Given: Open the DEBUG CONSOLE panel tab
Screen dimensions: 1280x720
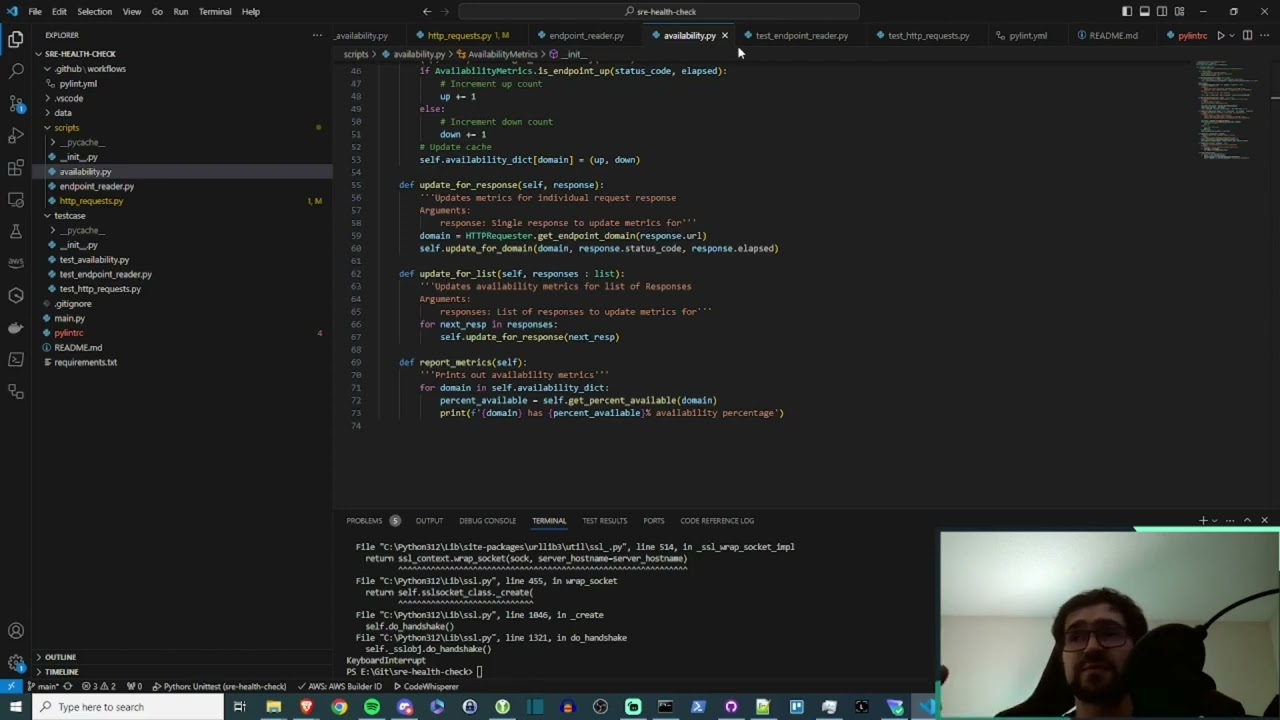Looking at the screenshot, I should (487, 520).
